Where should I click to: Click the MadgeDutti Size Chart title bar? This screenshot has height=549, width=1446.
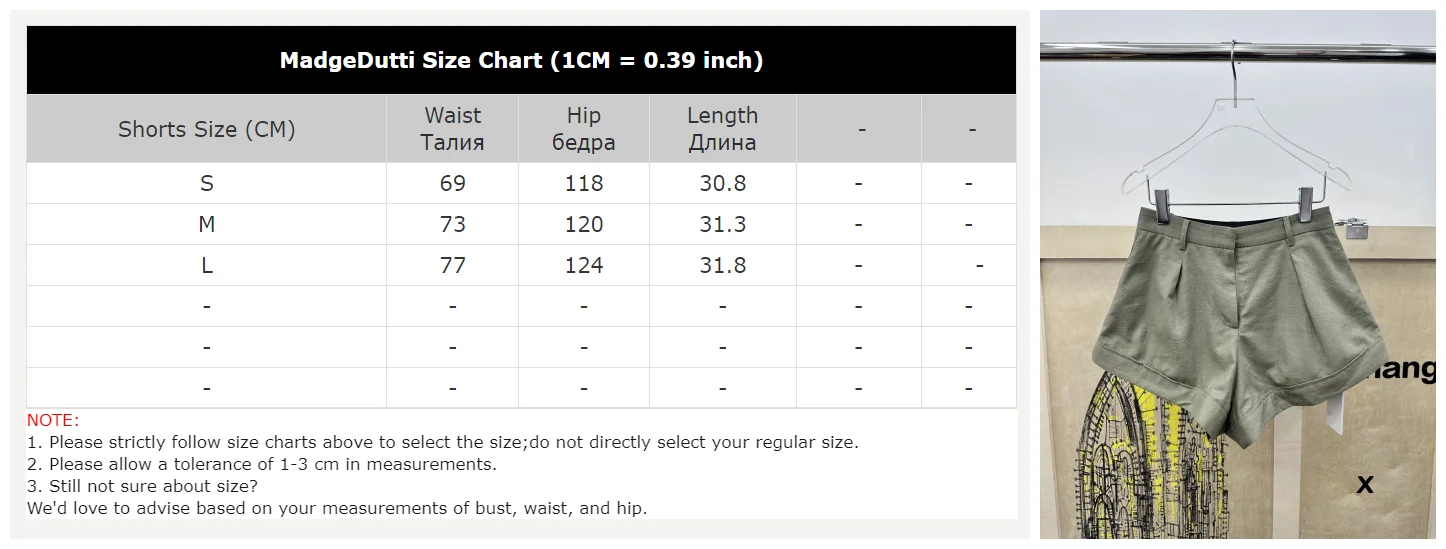521,60
